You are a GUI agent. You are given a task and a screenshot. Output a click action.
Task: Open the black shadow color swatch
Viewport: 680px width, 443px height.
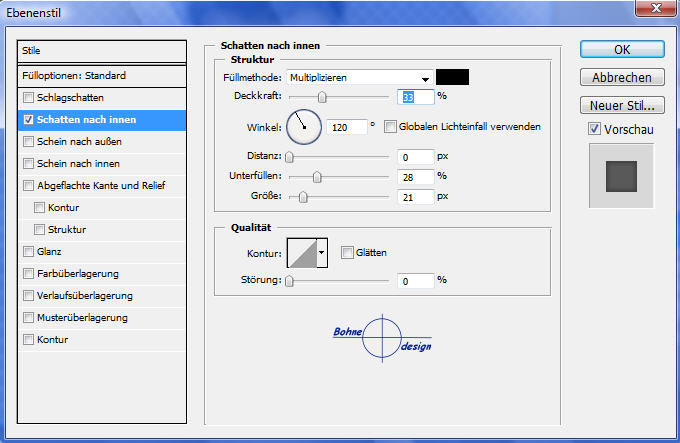[x=453, y=77]
